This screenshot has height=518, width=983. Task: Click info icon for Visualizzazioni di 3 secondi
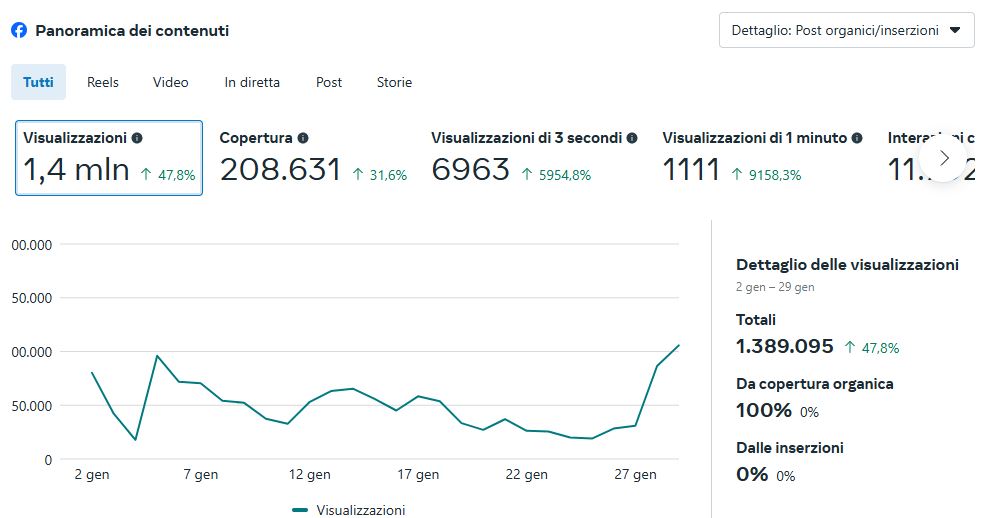pos(632,138)
